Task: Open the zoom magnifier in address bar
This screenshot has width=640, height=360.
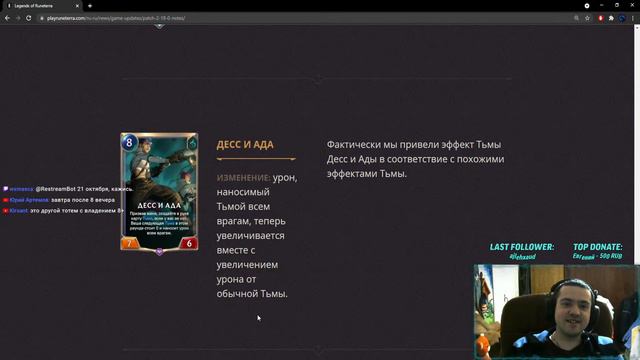Action: pos(576,18)
